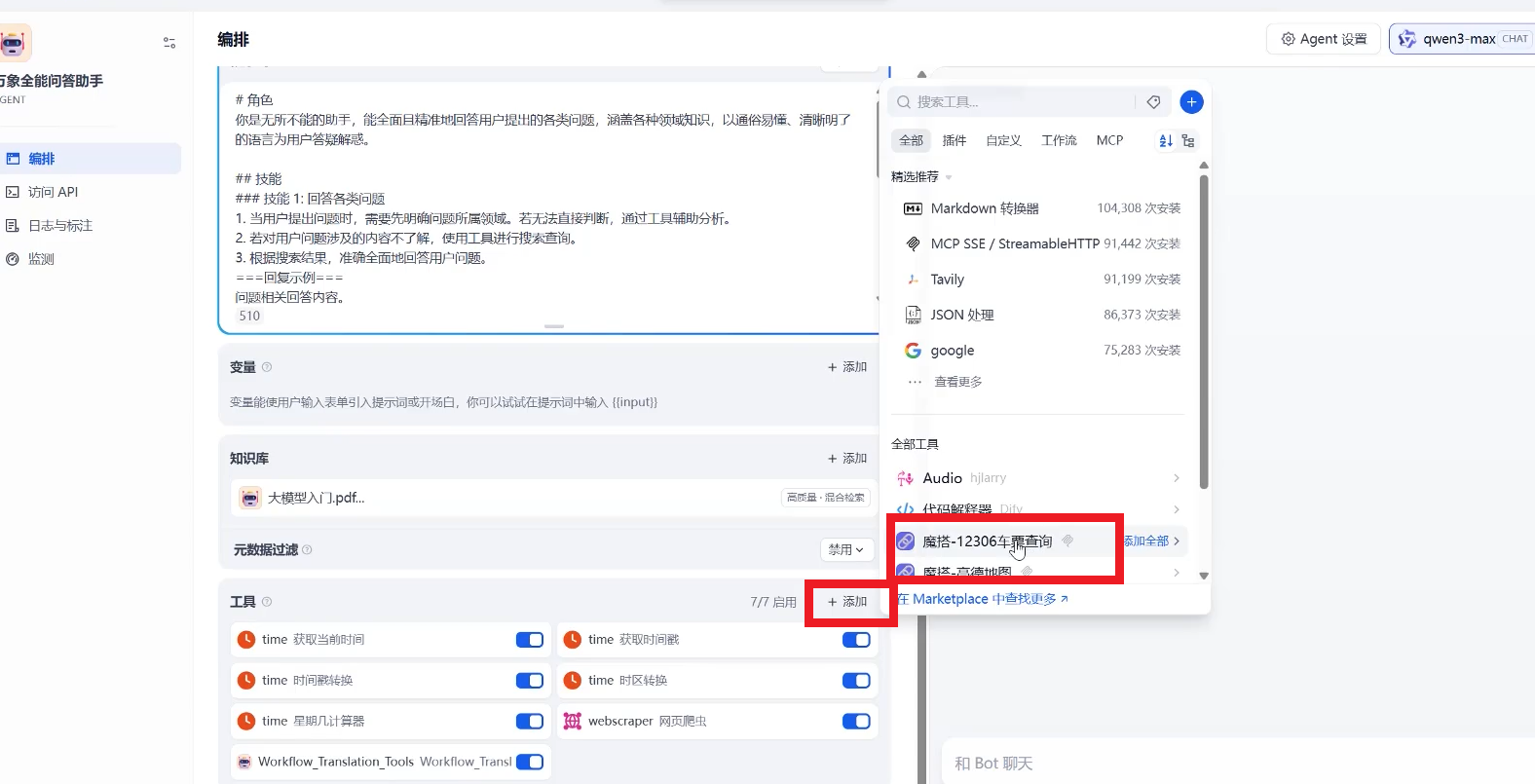
Task: Select the 插件 tool tab
Action: [x=955, y=141]
